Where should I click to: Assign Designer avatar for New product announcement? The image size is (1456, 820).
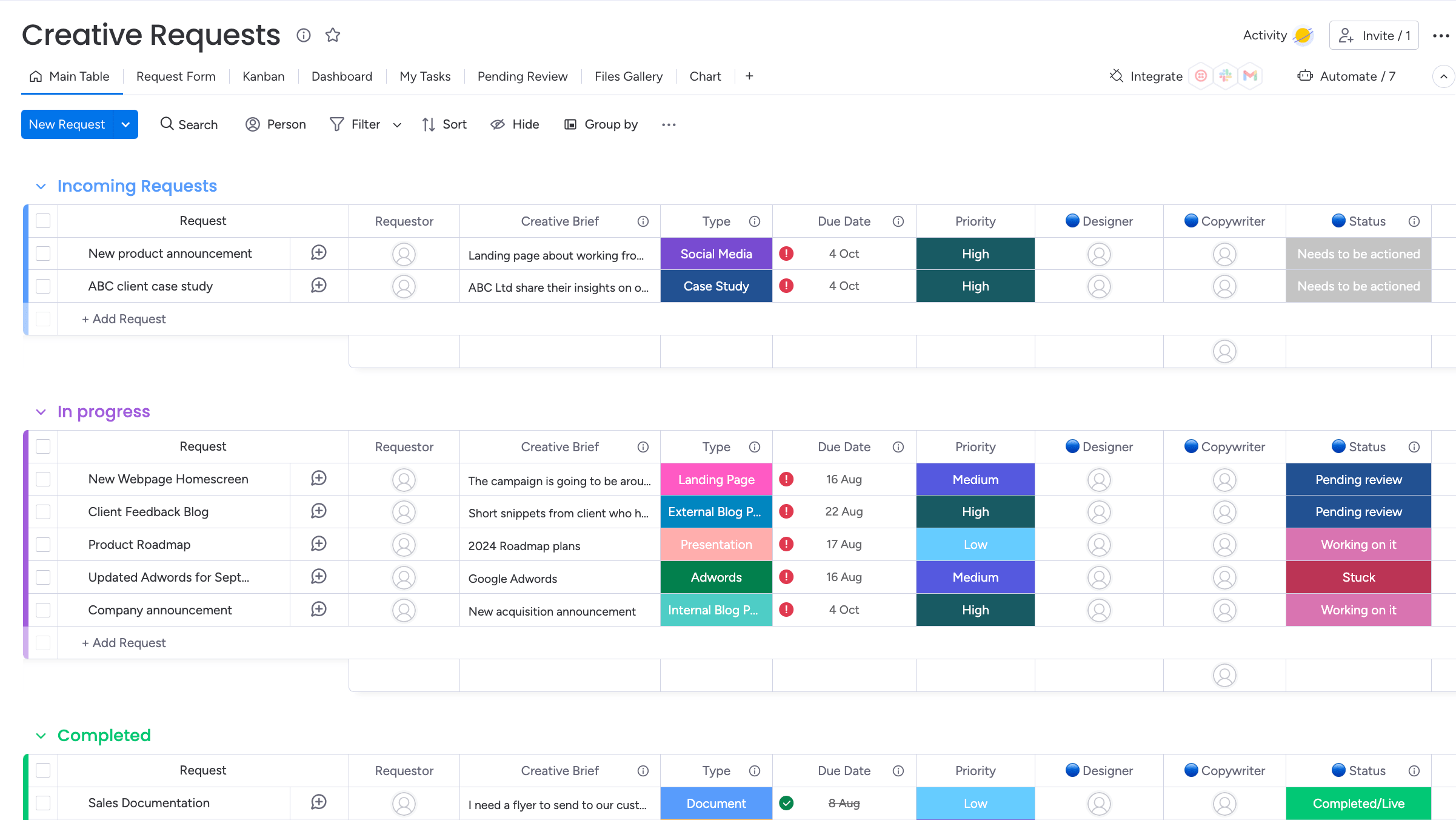click(x=1099, y=254)
